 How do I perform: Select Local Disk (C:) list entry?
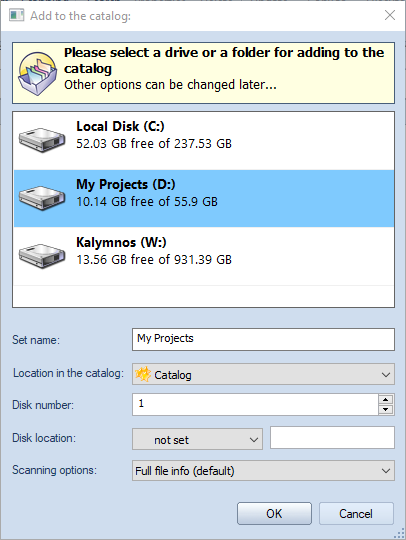click(204, 141)
